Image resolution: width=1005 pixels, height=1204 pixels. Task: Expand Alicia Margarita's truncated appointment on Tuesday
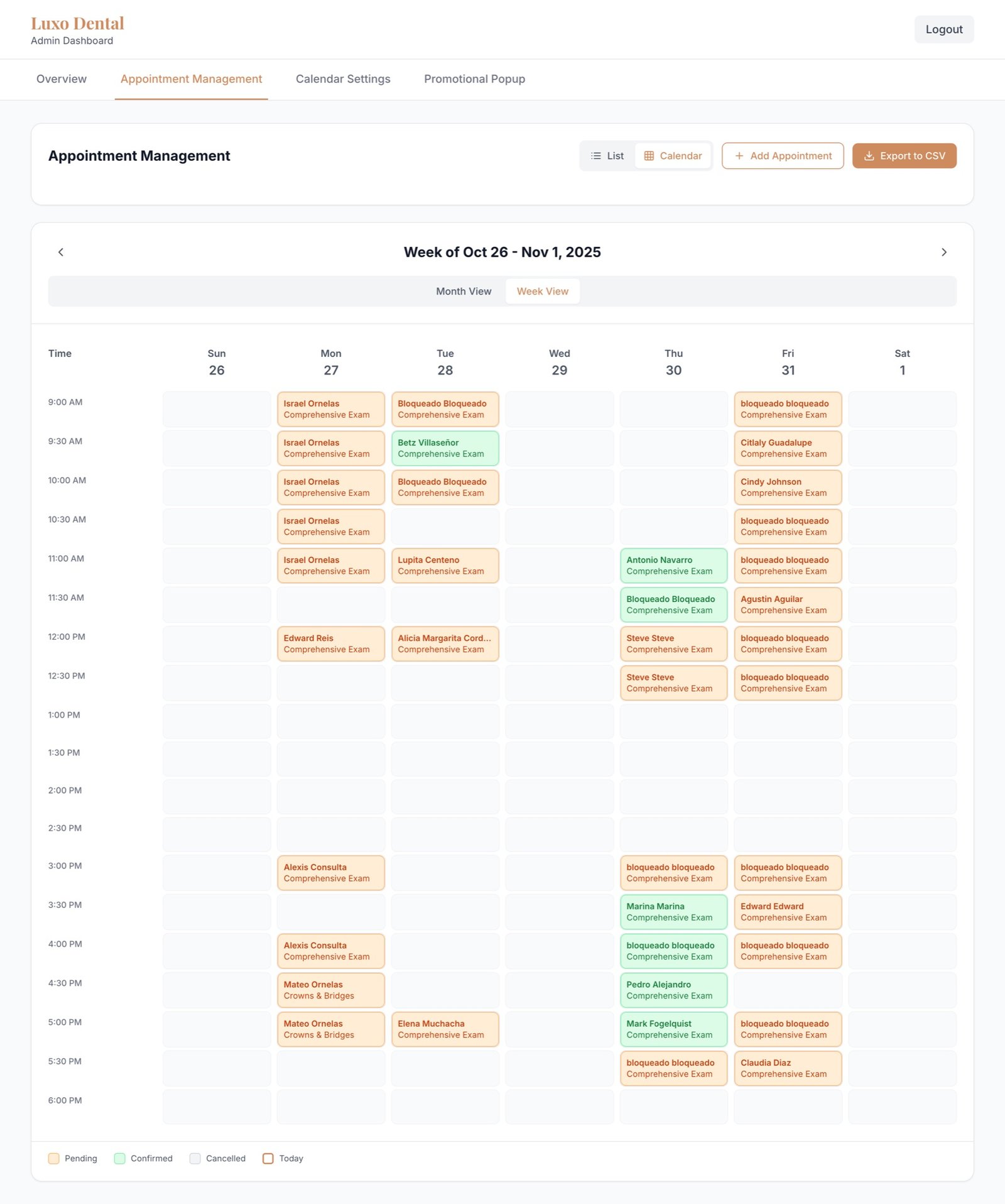point(445,643)
